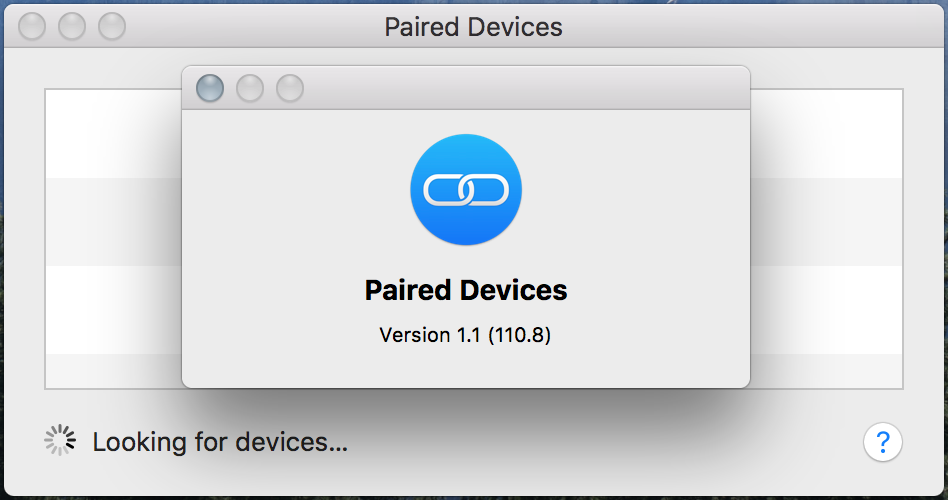The height and width of the screenshot is (500, 948).
Task: Click the About panel's zoom button
Action: click(290, 89)
